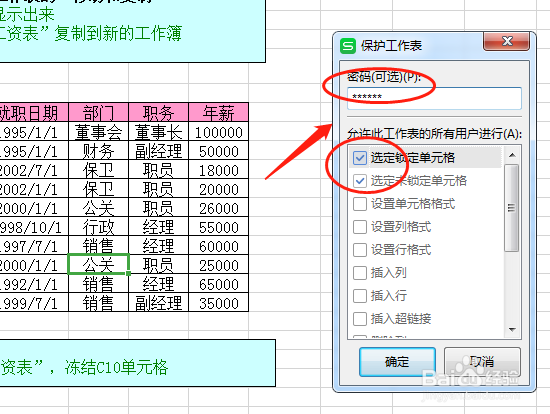Click the permissions list scroll up arrow
This screenshot has height=414, width=550.
coord(512,155)
